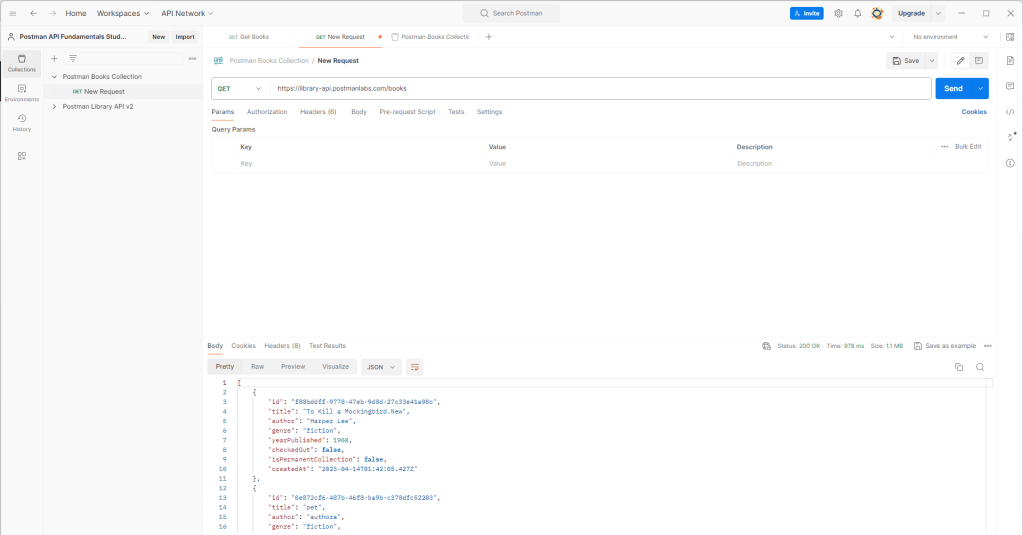The height and width of the screenshot is (535, 1023).
Task: Copy the response body using copy icon
Action: [958, 367]
